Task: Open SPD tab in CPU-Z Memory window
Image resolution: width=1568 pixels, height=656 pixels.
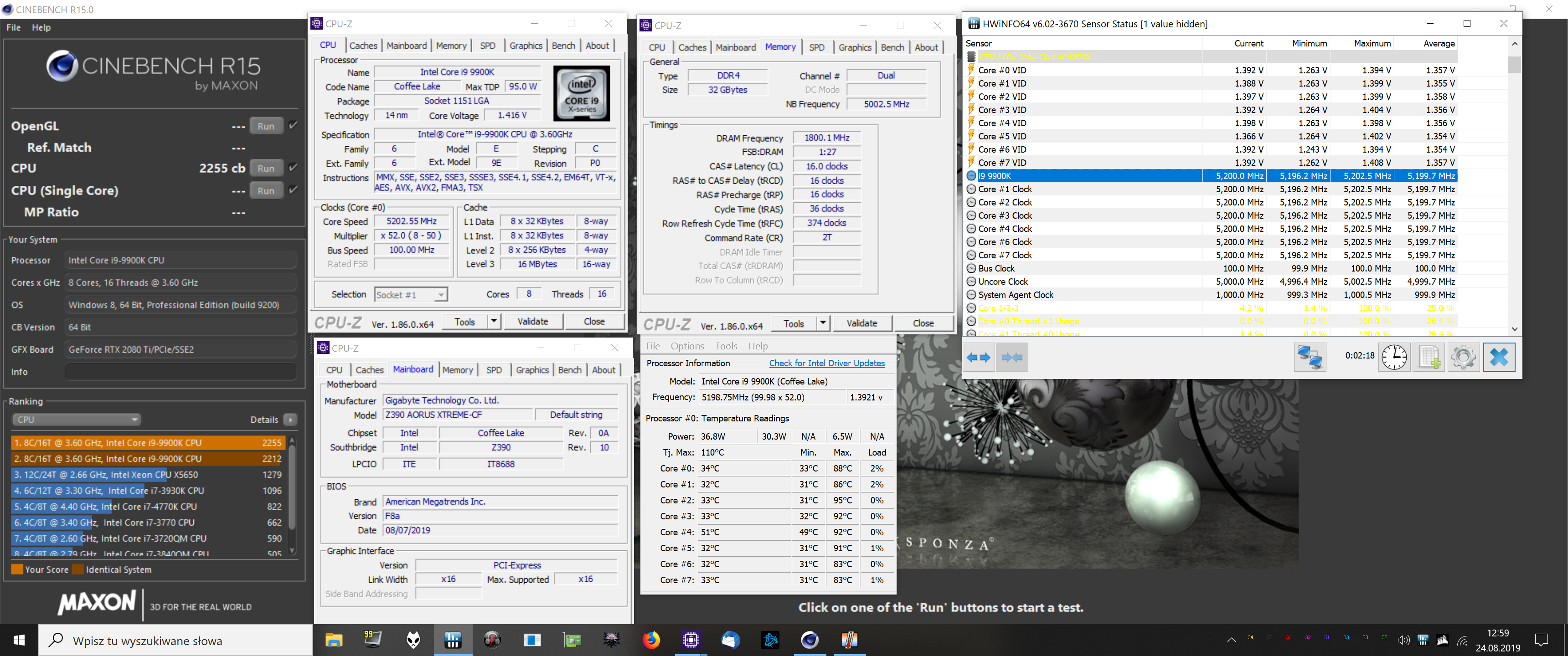Action: [x=816, y=47]
